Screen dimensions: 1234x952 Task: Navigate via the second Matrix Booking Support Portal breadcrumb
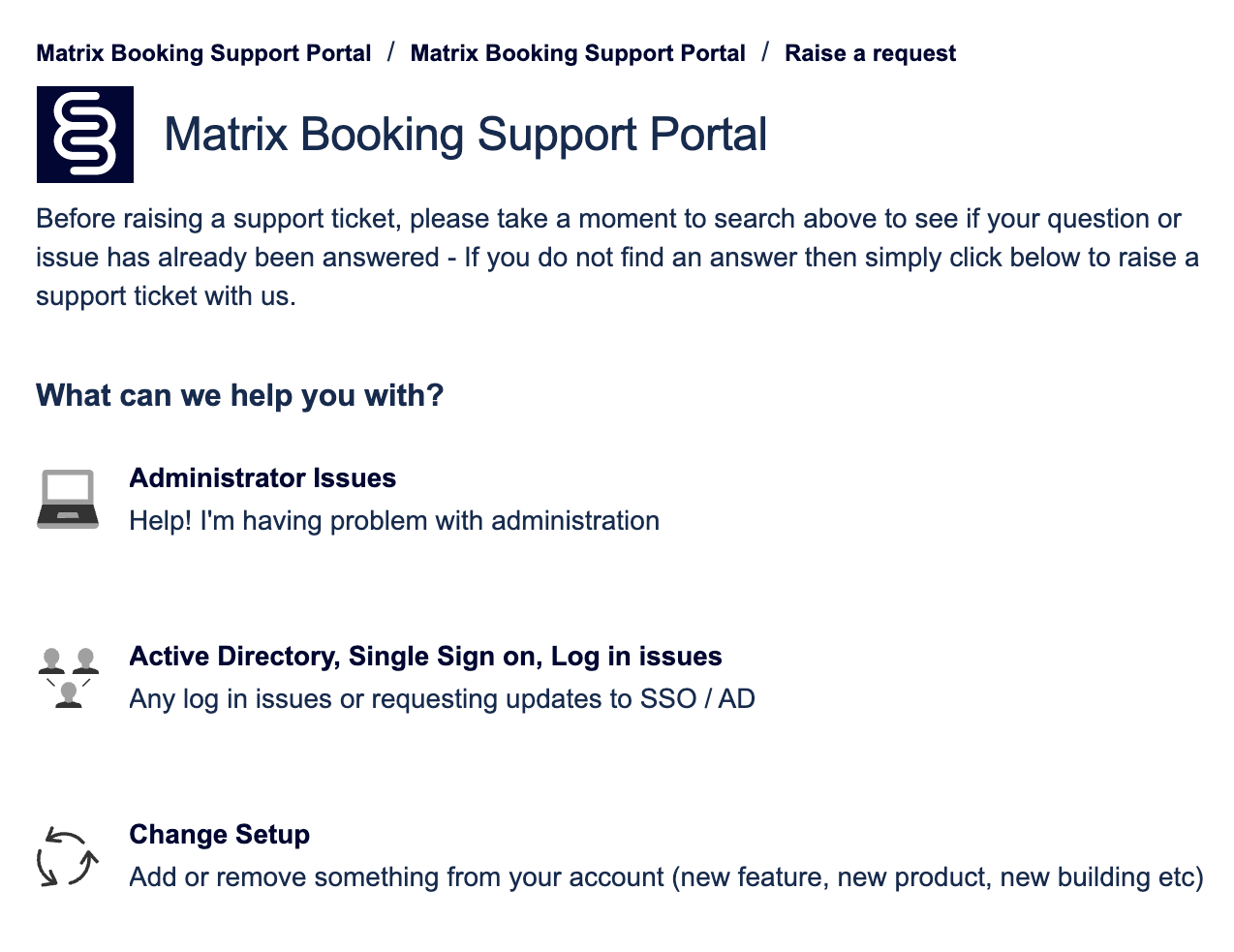click(577, 52)
